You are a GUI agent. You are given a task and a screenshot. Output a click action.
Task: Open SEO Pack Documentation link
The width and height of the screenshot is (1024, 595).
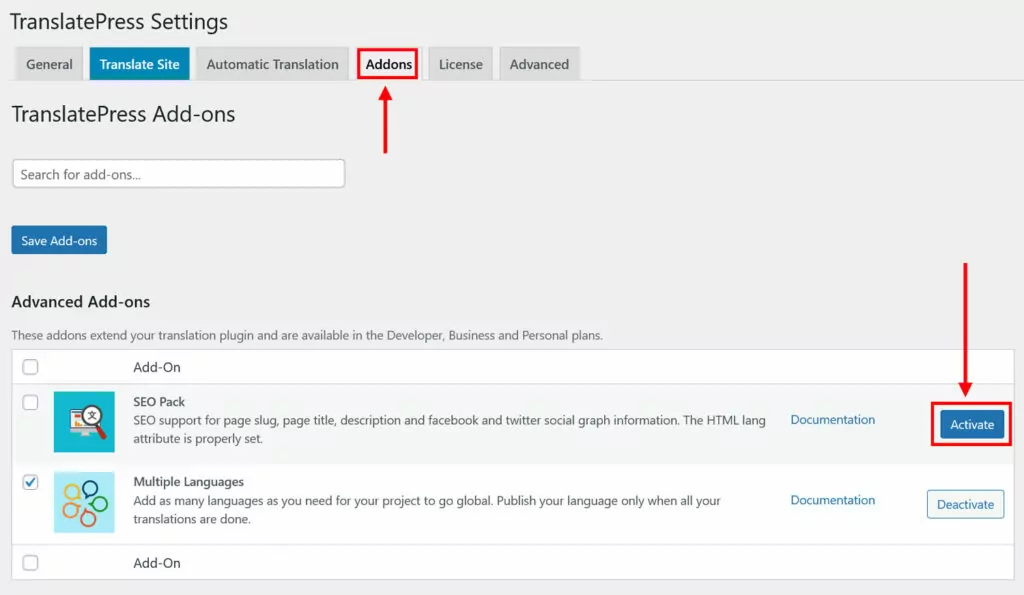[x=833, y=419]
